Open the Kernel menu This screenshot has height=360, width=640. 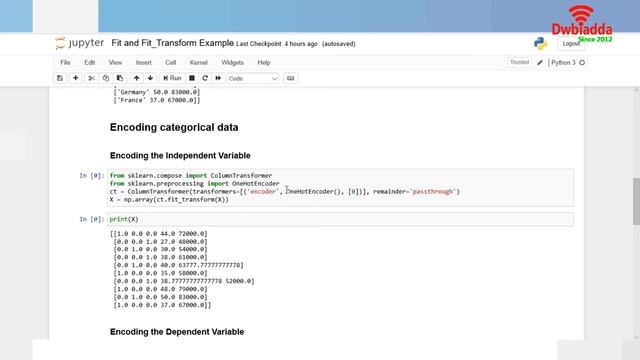point(199,62)
